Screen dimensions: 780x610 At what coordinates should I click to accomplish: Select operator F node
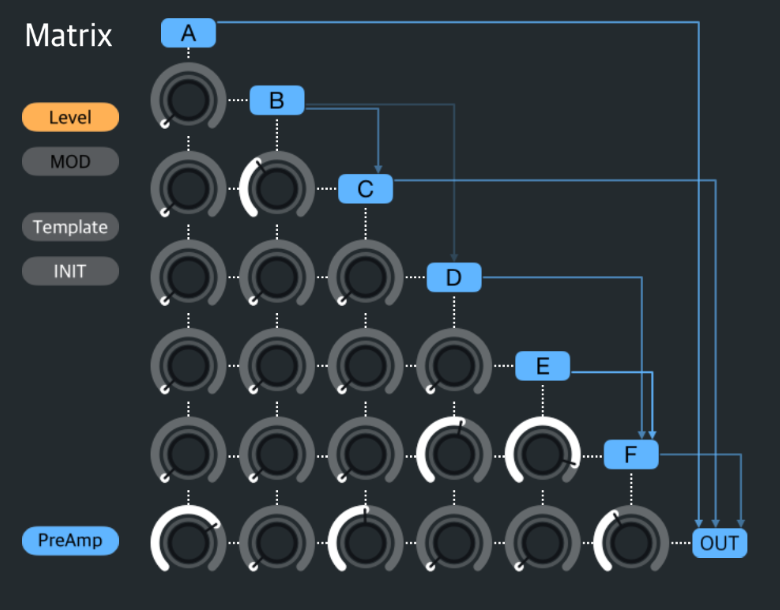click(x=631, y=455)
